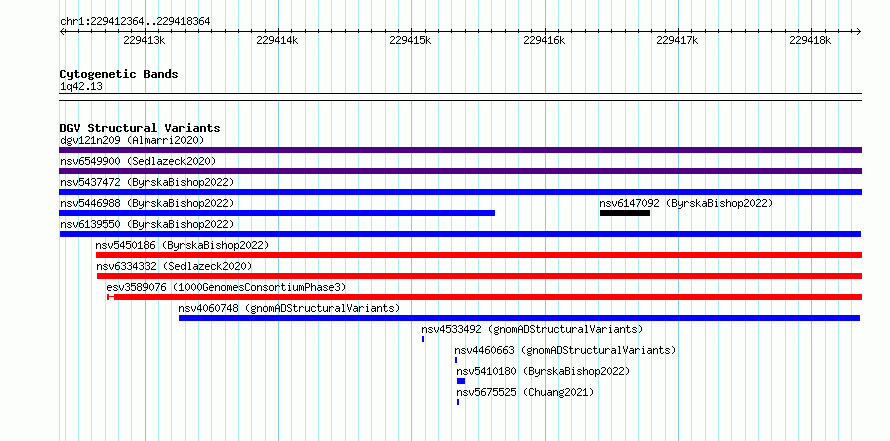The height and width of the screenshot is (441, 890).
Task: Click the nsv5450186 red variant bar
Action: coord(479,255)
